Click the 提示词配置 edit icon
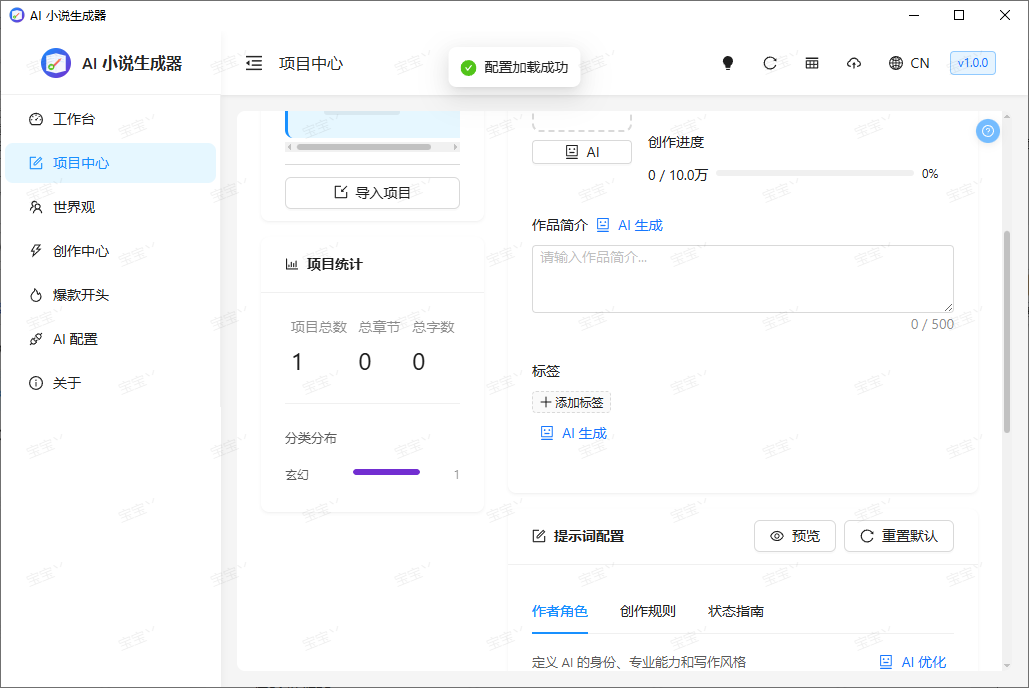 click(x=537, y=536)
